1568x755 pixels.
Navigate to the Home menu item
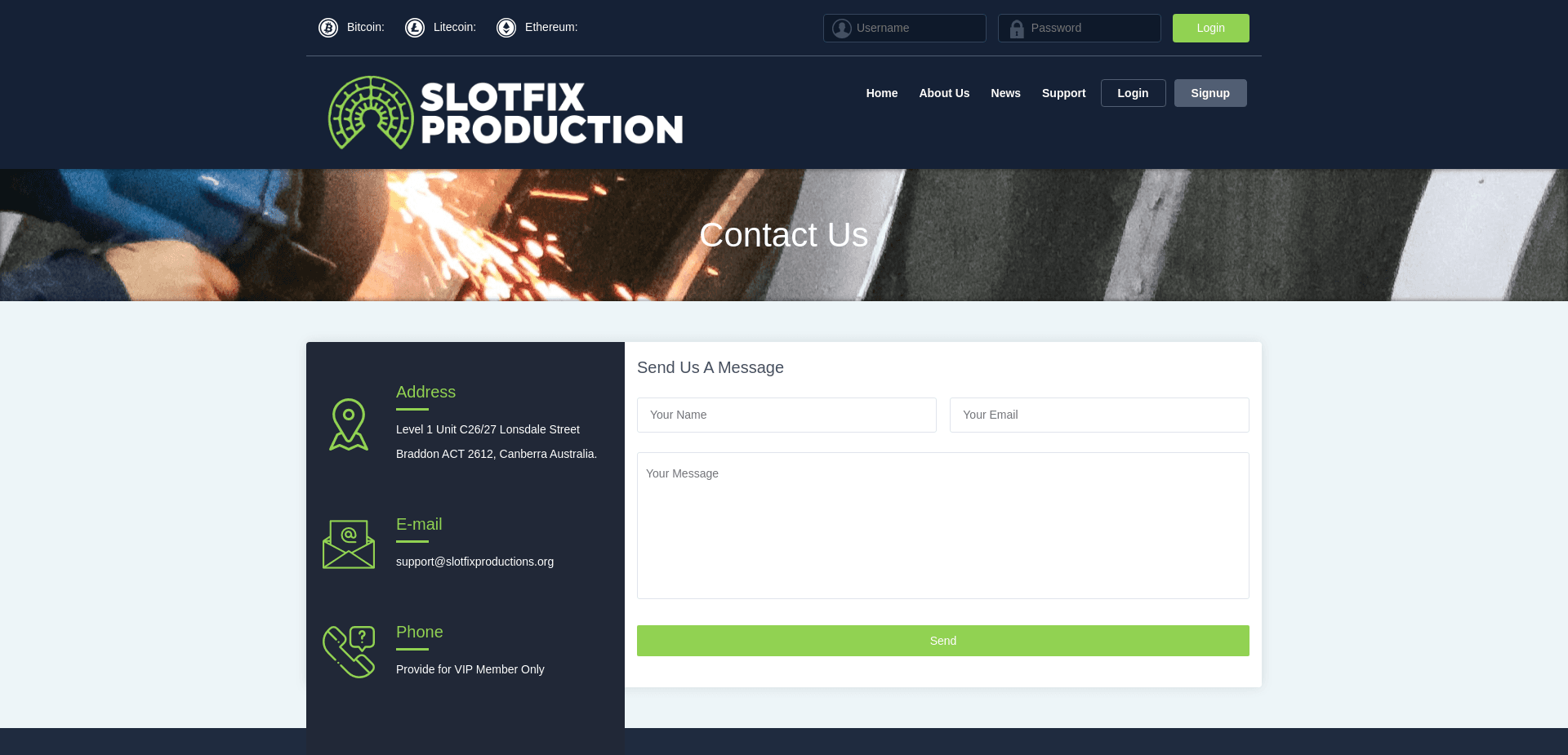point(881,93)
